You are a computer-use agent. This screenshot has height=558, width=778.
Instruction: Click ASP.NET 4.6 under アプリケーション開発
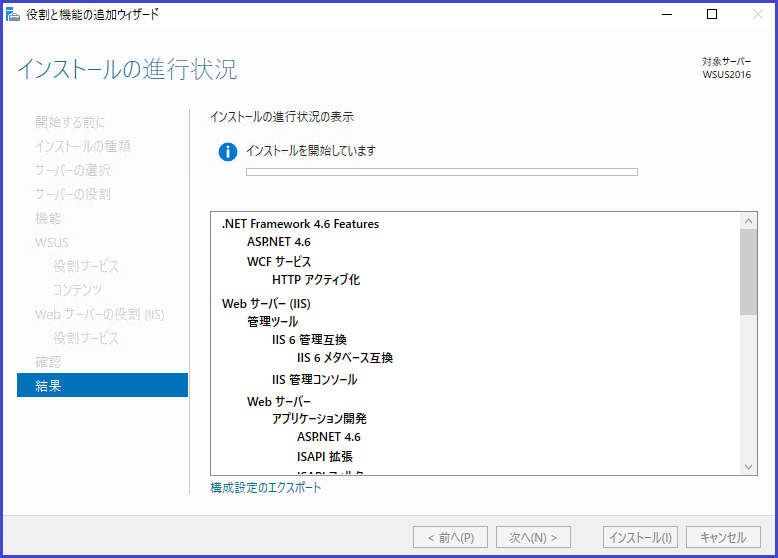[328, 437]
